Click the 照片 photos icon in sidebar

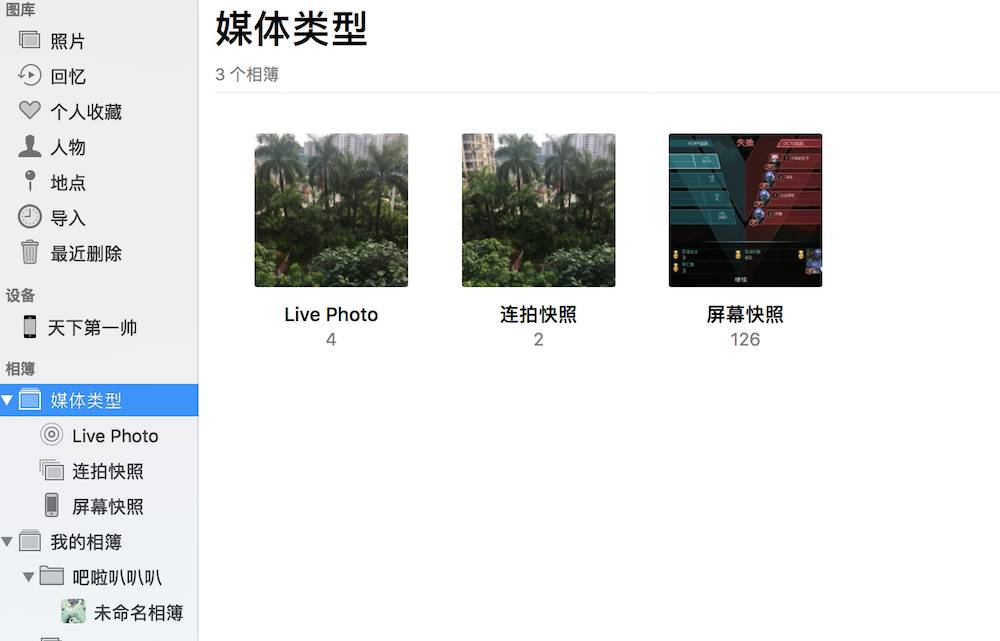coord(29,40)
